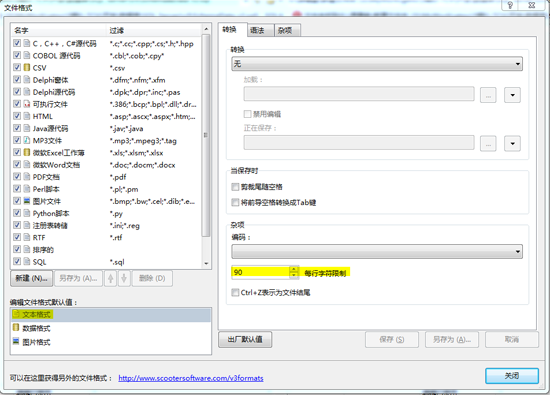This screenshot has width=550, height=395.
Task: Click the move up arrow icon
Action: (x=111, y=279)
